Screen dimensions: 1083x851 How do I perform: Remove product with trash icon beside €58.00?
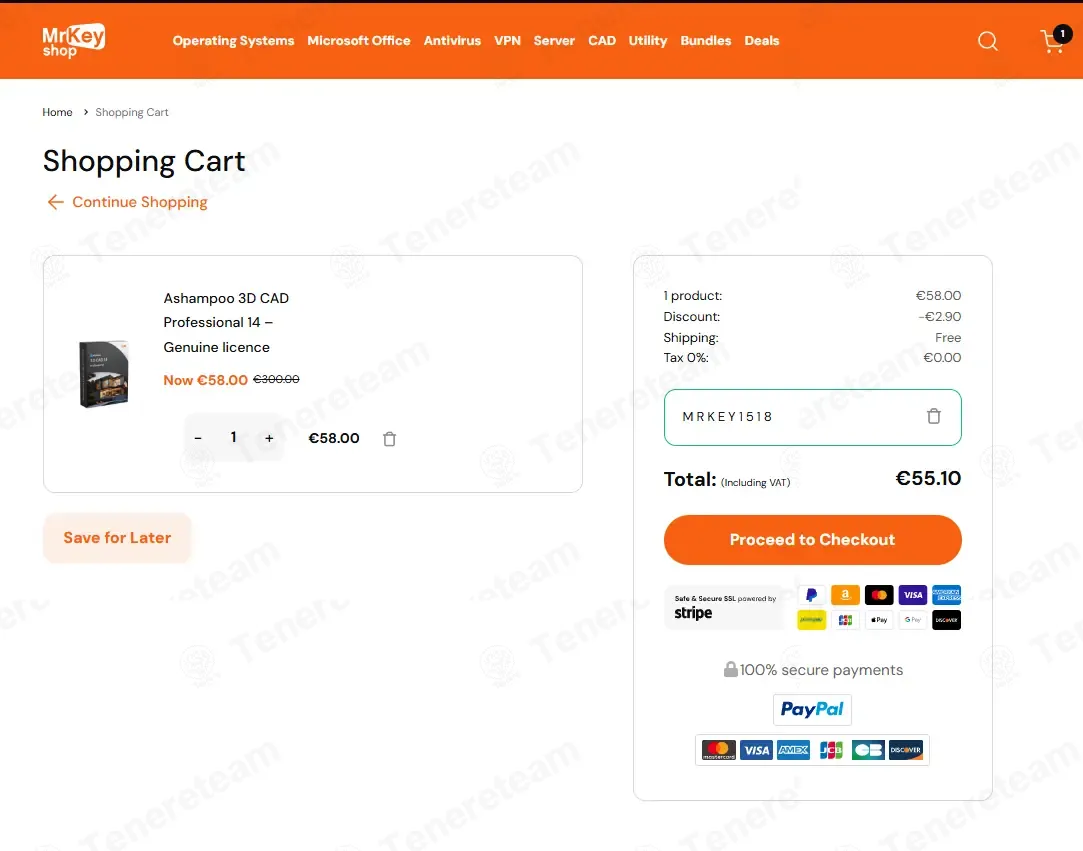coord(390,439)
